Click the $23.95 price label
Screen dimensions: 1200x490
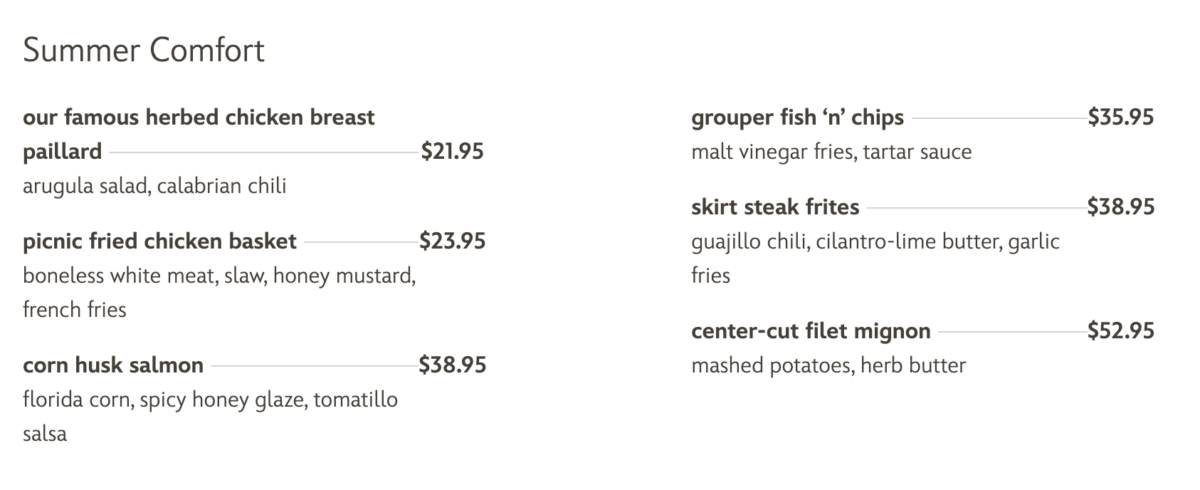(x=452, y=241)
